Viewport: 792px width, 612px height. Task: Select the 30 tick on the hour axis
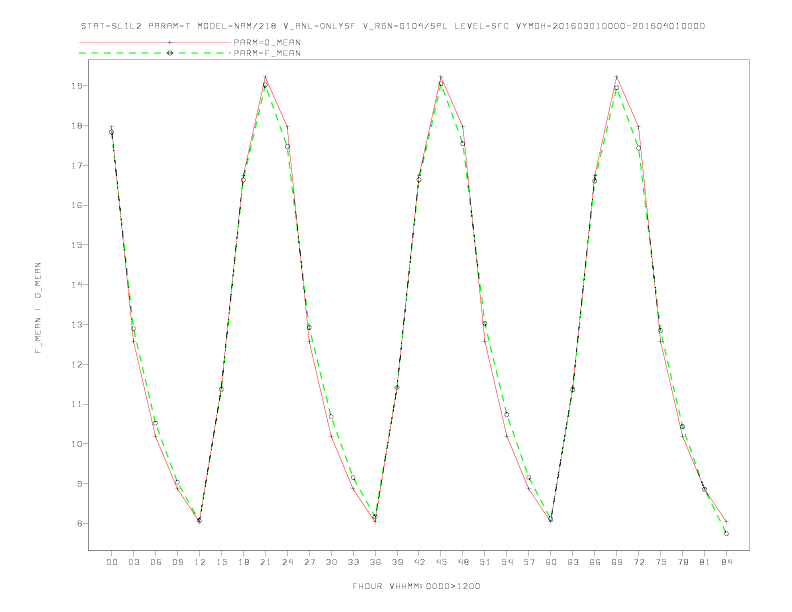click(331, 562)
